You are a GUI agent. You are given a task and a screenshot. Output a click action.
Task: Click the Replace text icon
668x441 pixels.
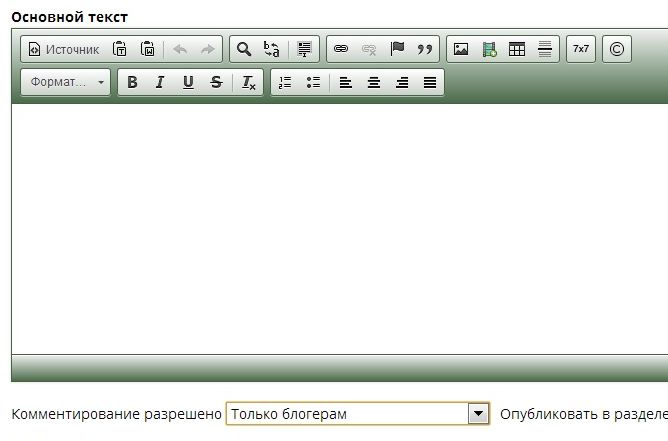click(x=271, y=49)
